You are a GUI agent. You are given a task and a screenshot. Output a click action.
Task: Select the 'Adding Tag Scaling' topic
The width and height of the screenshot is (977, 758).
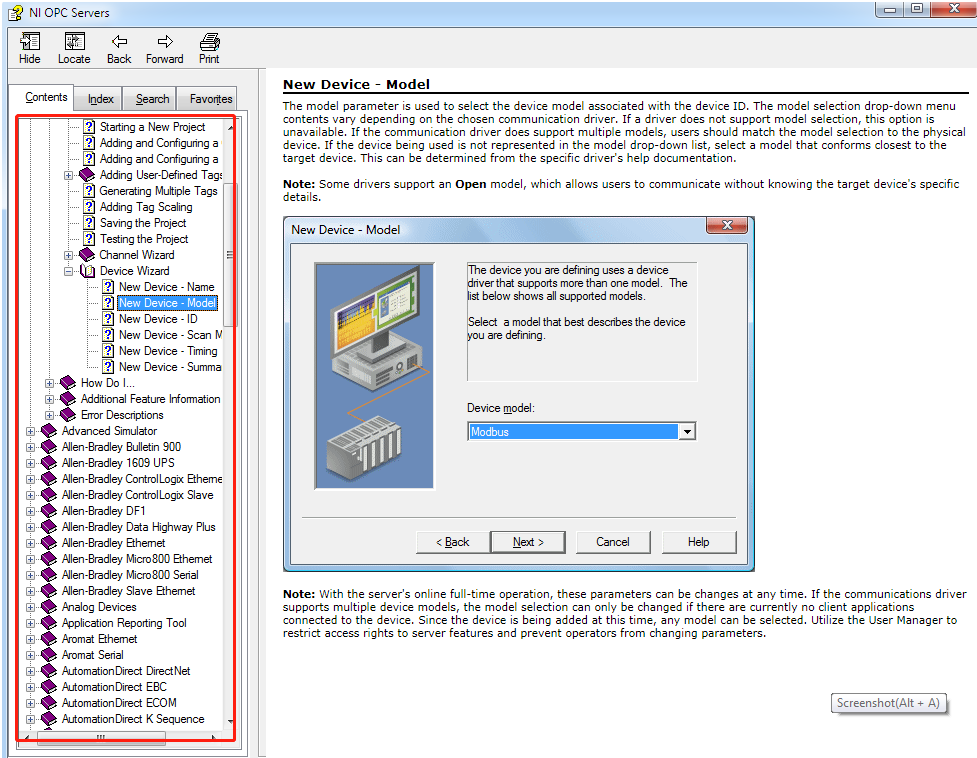146,207
